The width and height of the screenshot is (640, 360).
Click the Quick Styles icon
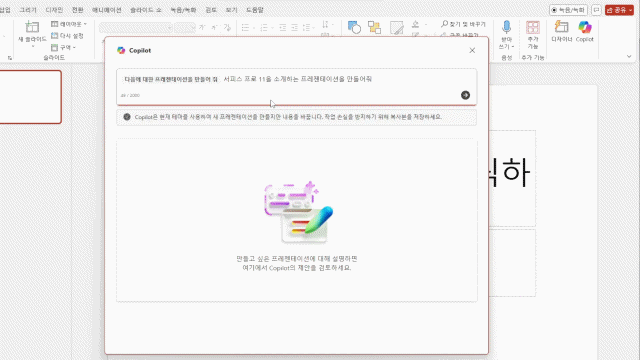click(x=396, y=27)
